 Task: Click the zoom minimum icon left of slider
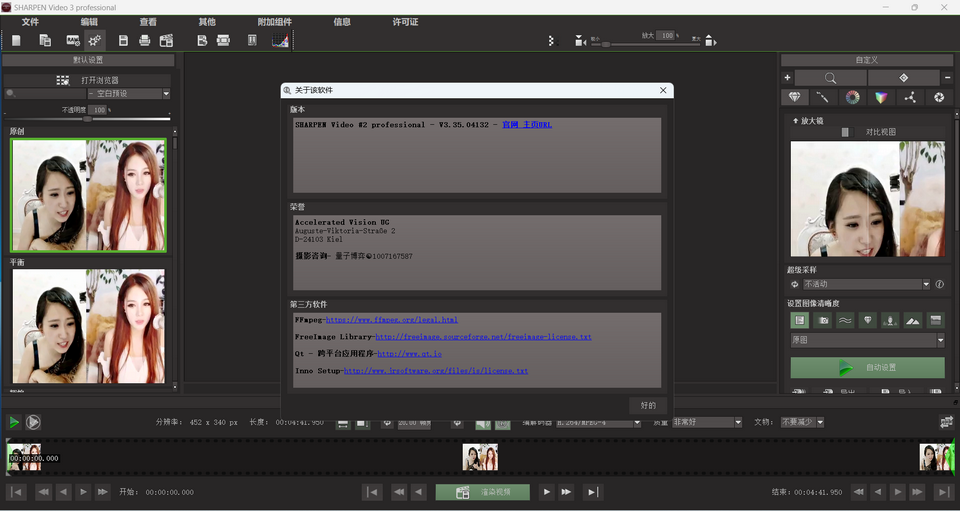pyautogui.click(x=580, y=40)
